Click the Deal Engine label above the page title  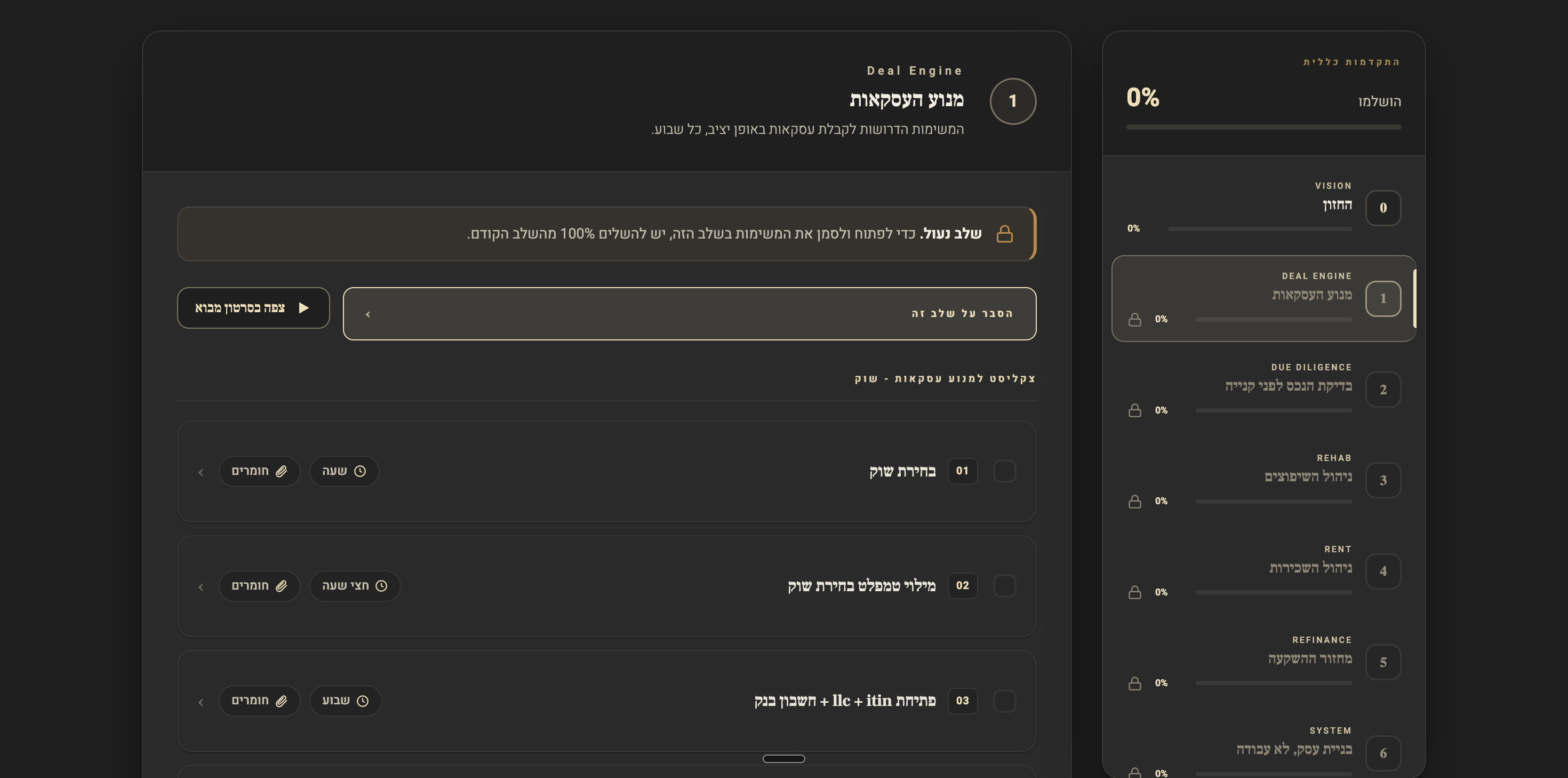pyautogui.click(x=914, y=70)
